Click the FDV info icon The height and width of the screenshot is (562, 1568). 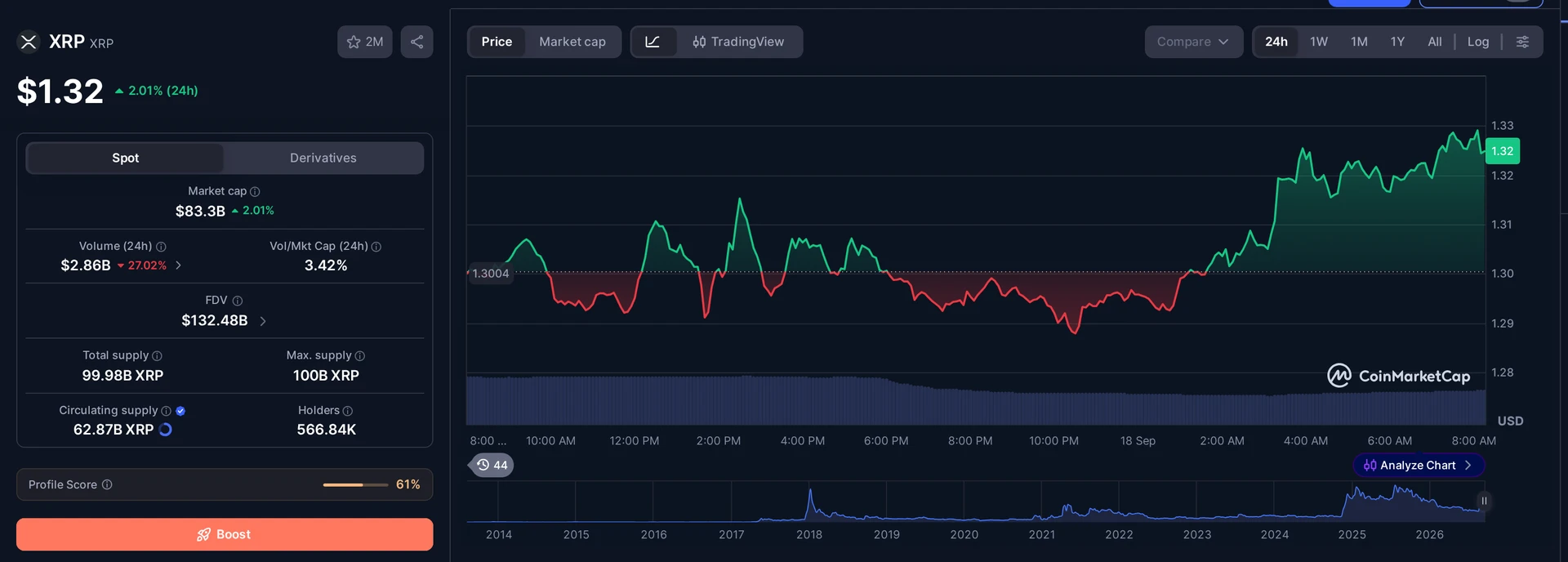(x=238, y=301)
